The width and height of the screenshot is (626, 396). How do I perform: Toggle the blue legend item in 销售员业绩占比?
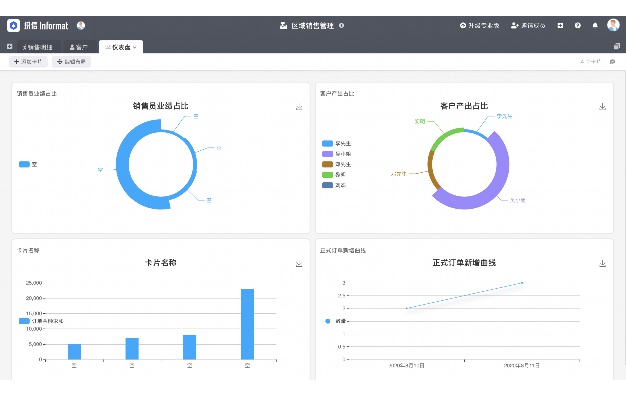28,164
